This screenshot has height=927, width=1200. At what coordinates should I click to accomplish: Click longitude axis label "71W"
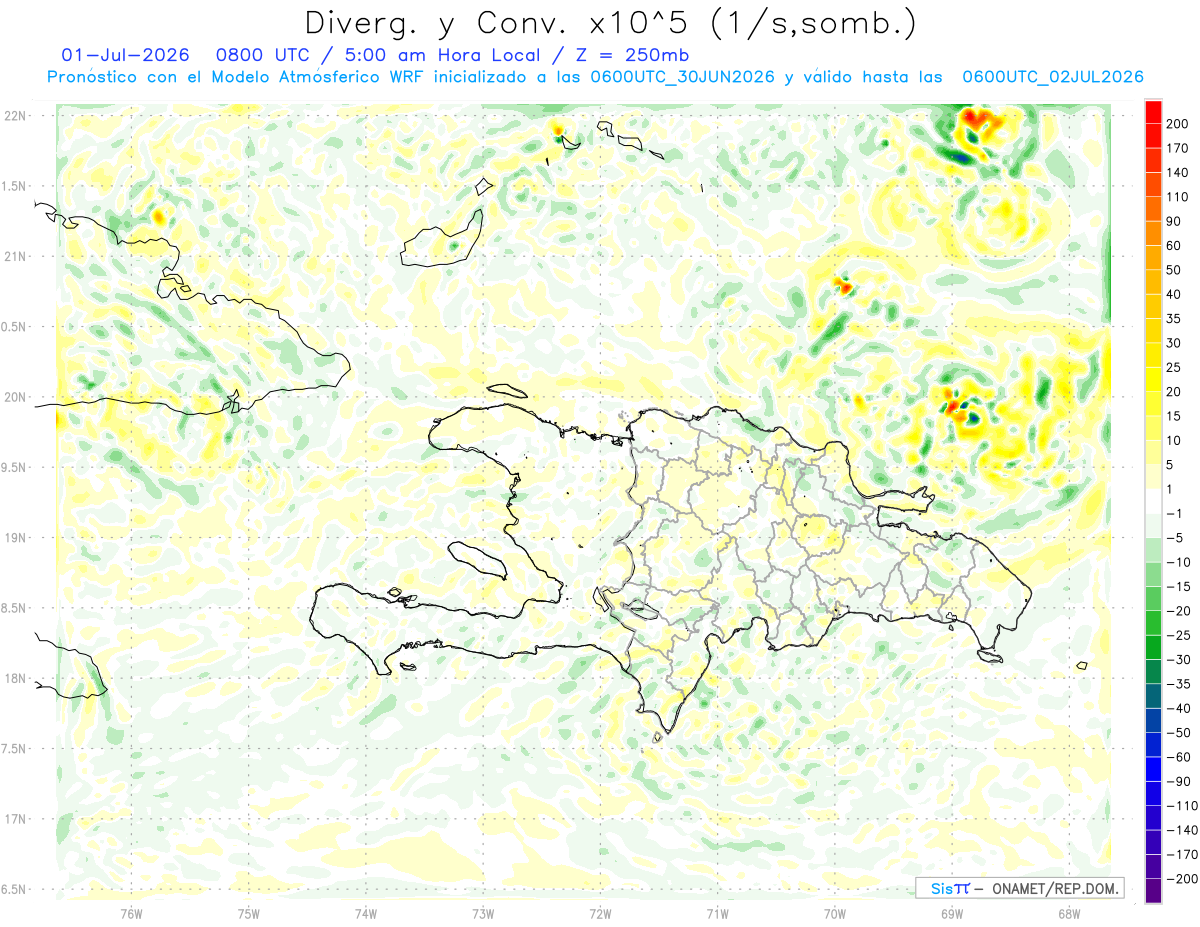click(717, 913)
